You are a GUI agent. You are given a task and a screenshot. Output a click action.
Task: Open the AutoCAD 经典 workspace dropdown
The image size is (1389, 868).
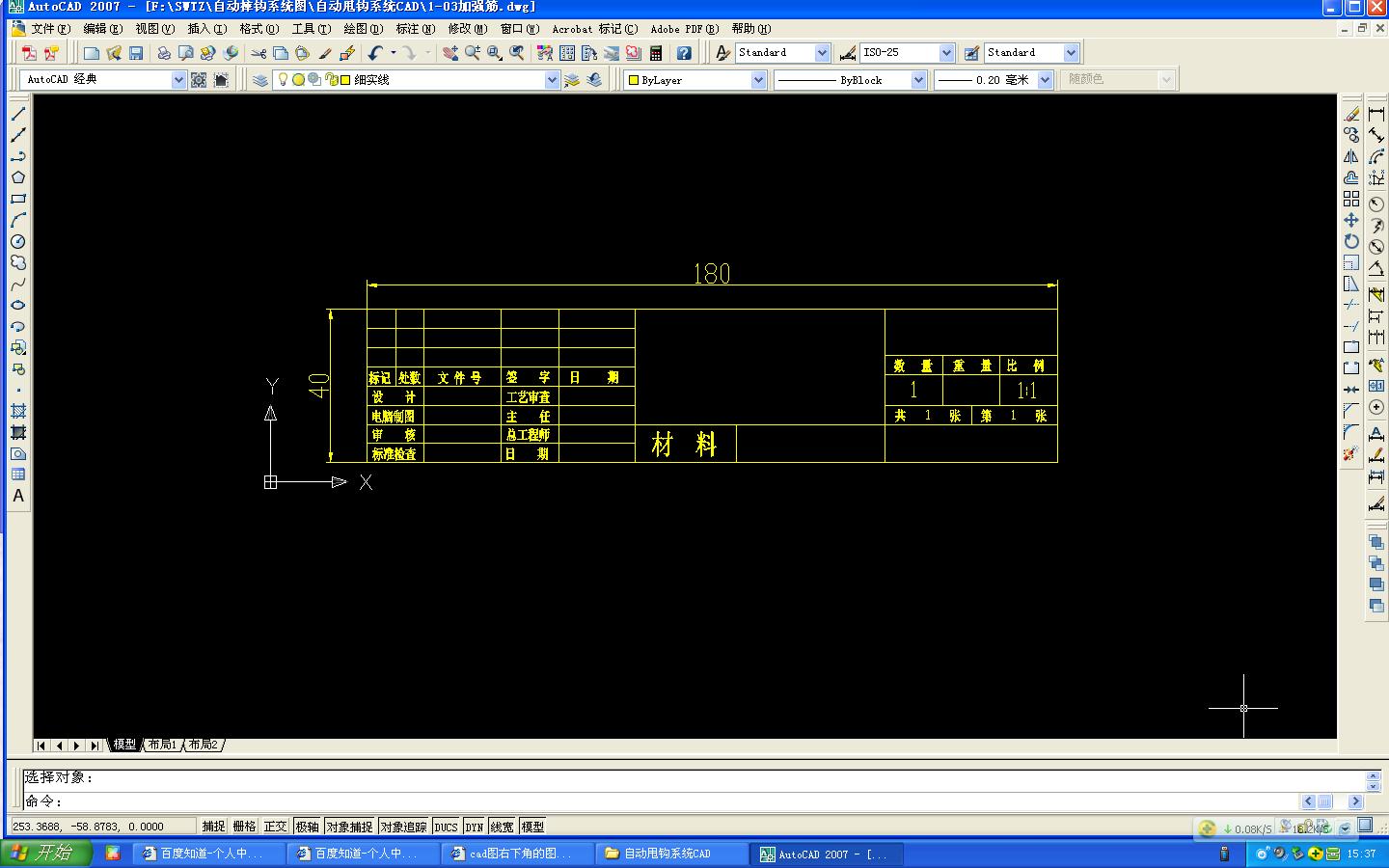pos(178,80)
